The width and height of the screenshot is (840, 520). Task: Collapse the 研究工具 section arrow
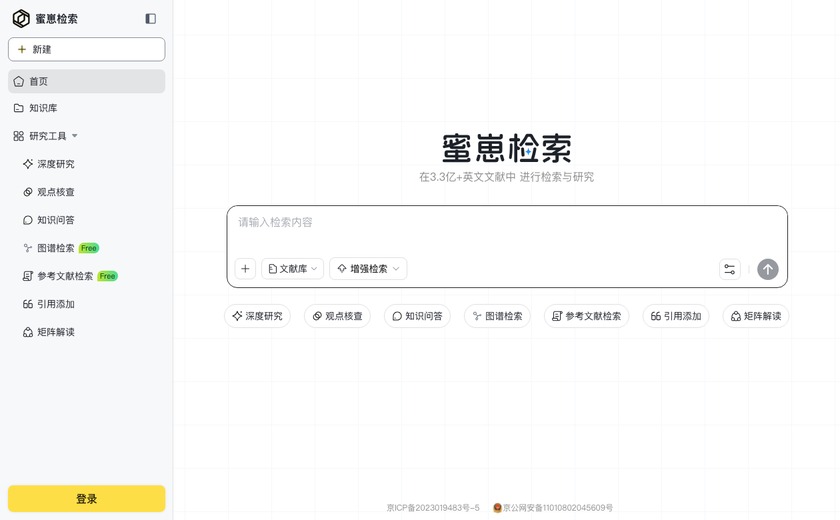[x=74, y=136]
